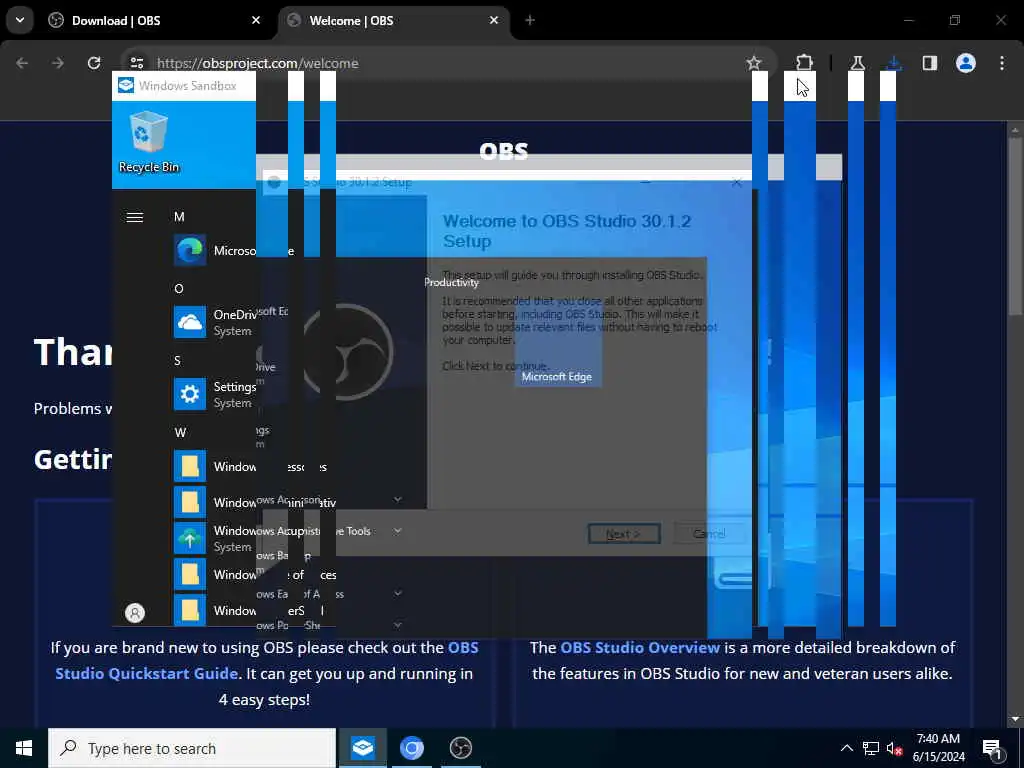This screenshot has height=768, width=1024.
Task: Close the Download | OBS tab
Action: tap(256, 20)
